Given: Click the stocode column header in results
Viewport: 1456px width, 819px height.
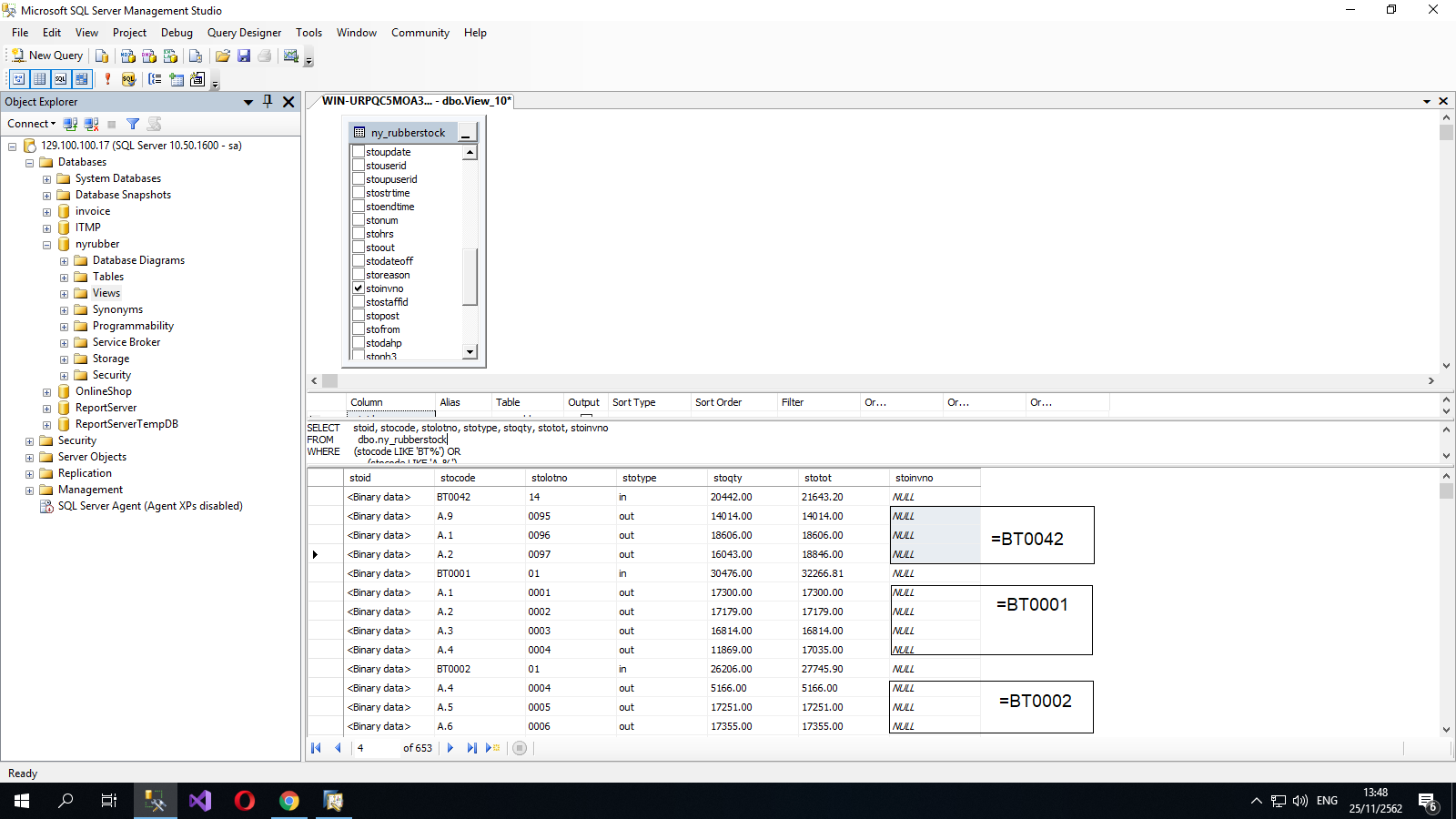Looking at the screenshot, I should (480, 478).
